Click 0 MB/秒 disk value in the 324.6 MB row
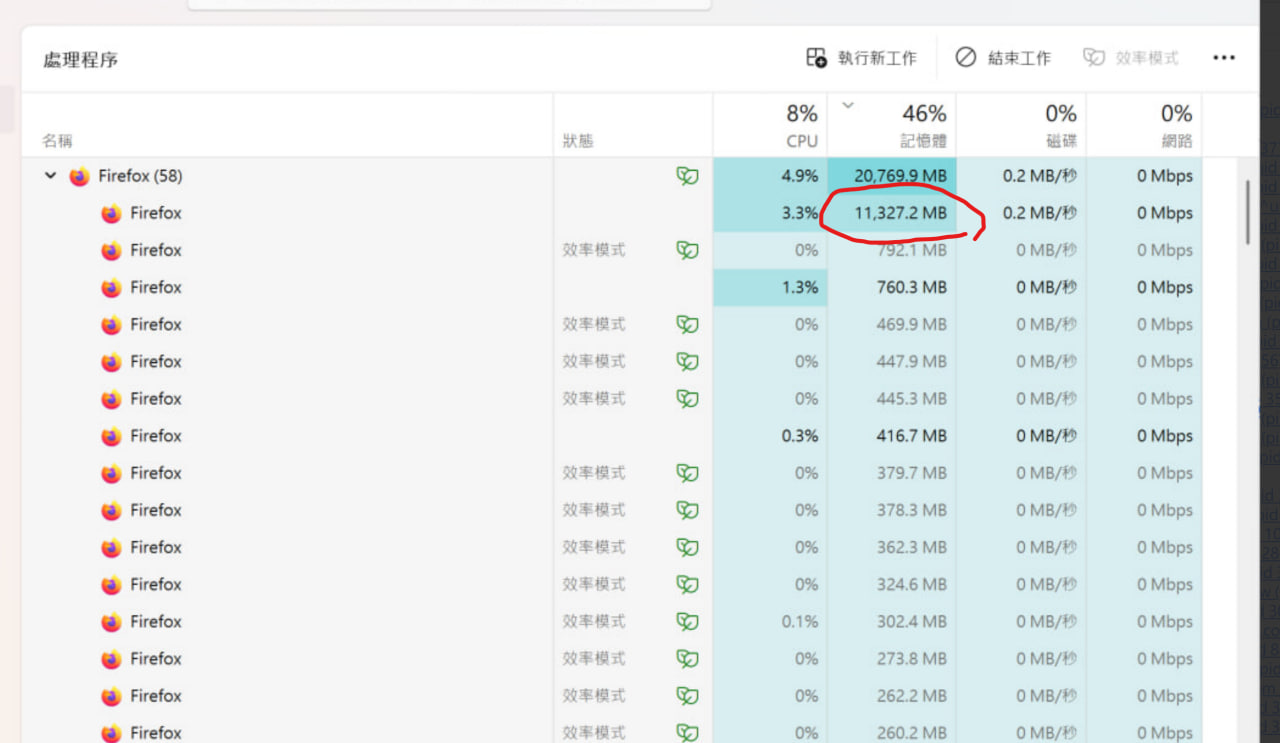 pyautogui.click(x=1046, y=584)
